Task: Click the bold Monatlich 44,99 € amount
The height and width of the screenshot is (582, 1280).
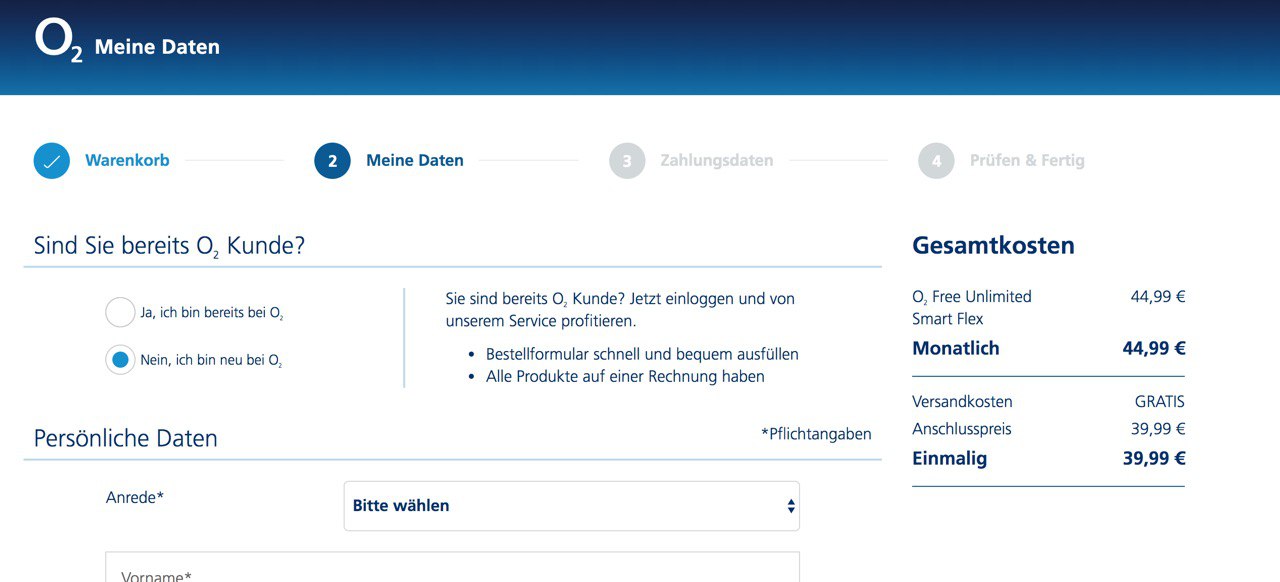Action: coord(1154,349)
